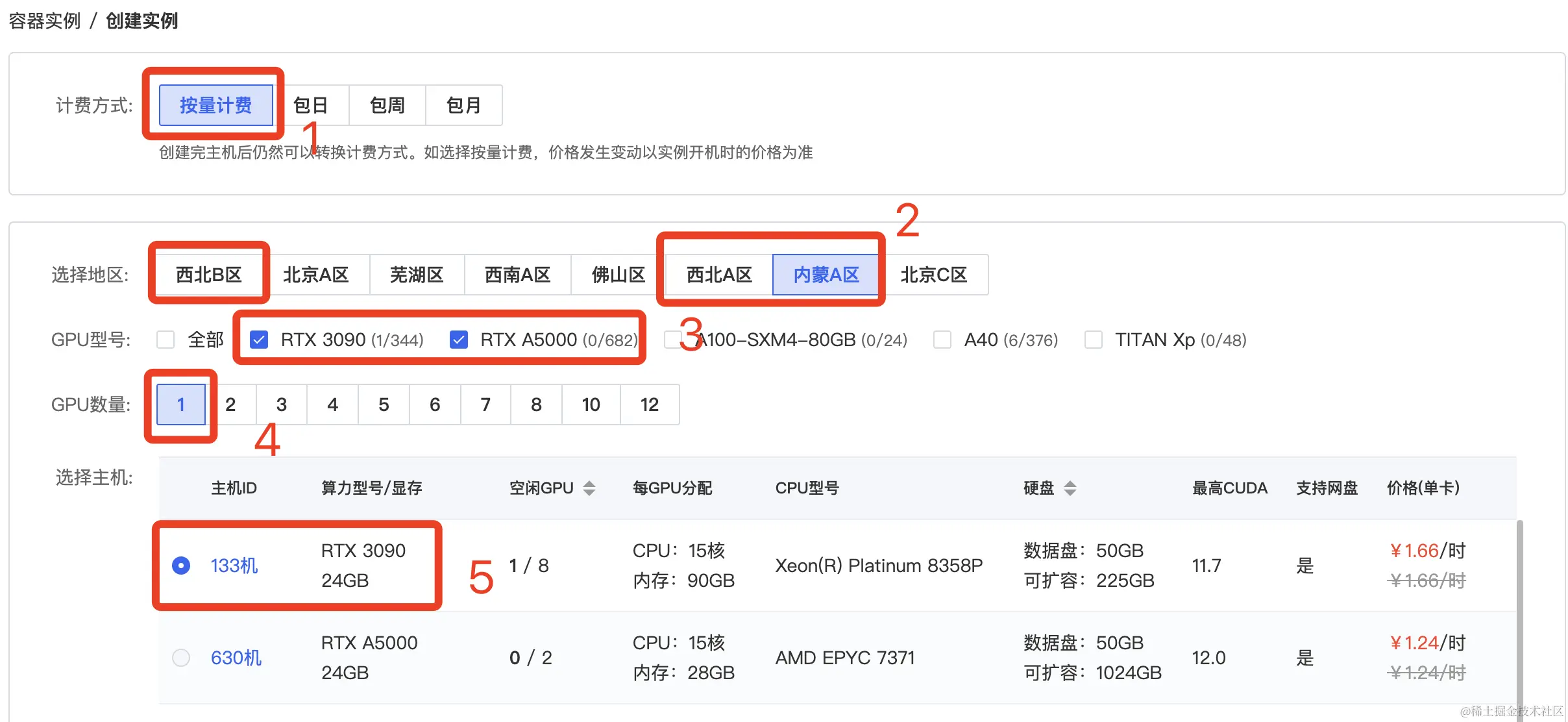Go to 容器实例 breadcrumb

[x=44, y=21]
